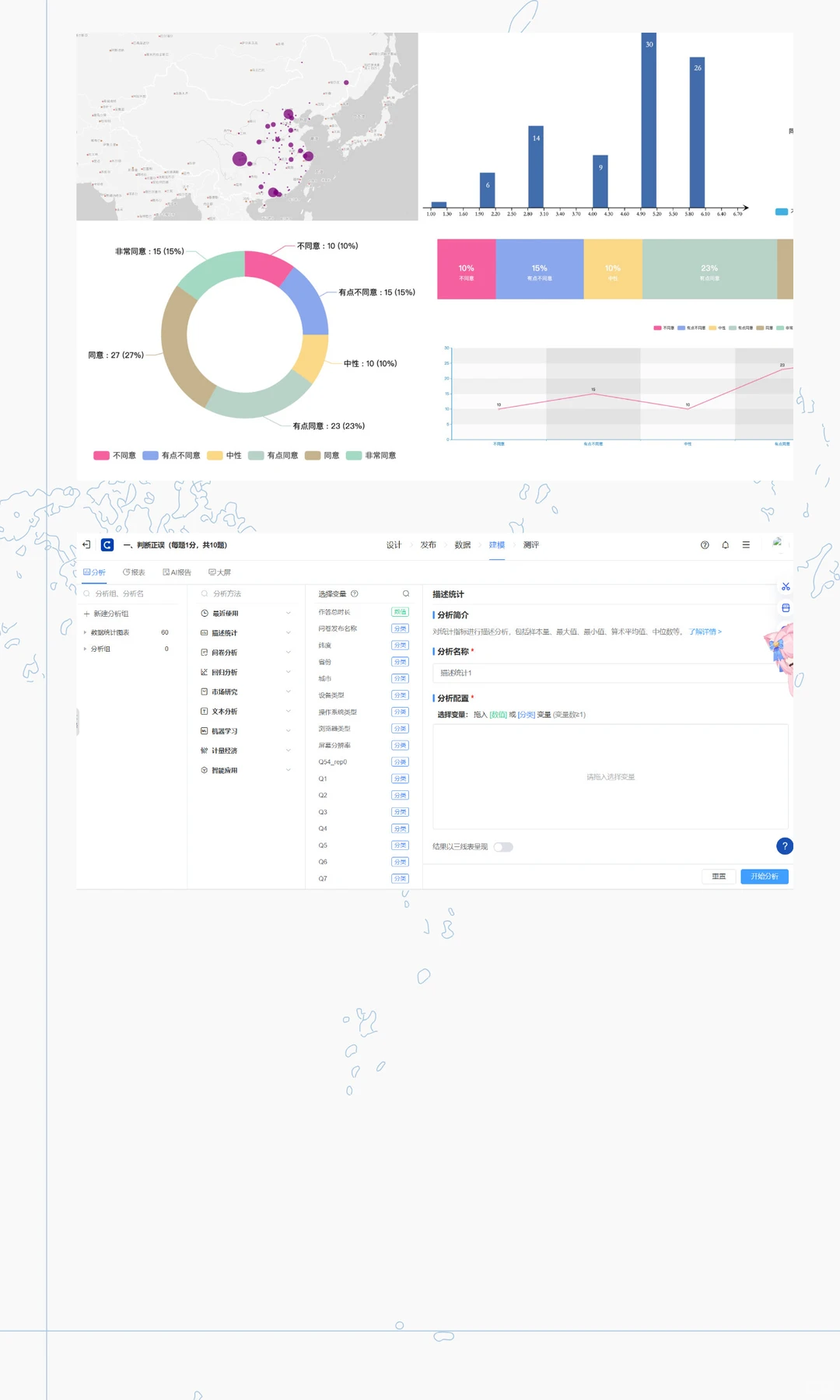Expand the 描述统计 method group
Viewport: 840px width, 1400px height.
(289, 633)
